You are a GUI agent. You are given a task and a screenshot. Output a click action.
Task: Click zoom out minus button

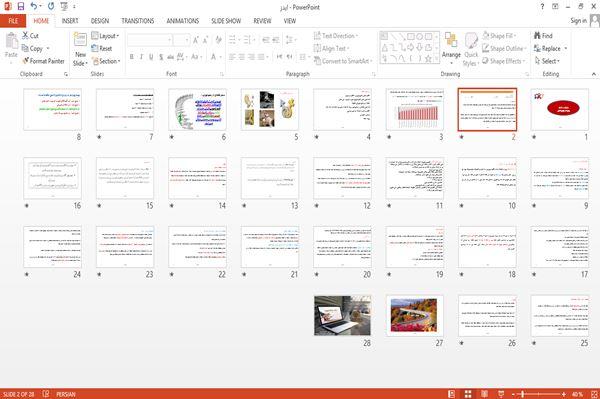pos(514,394)
